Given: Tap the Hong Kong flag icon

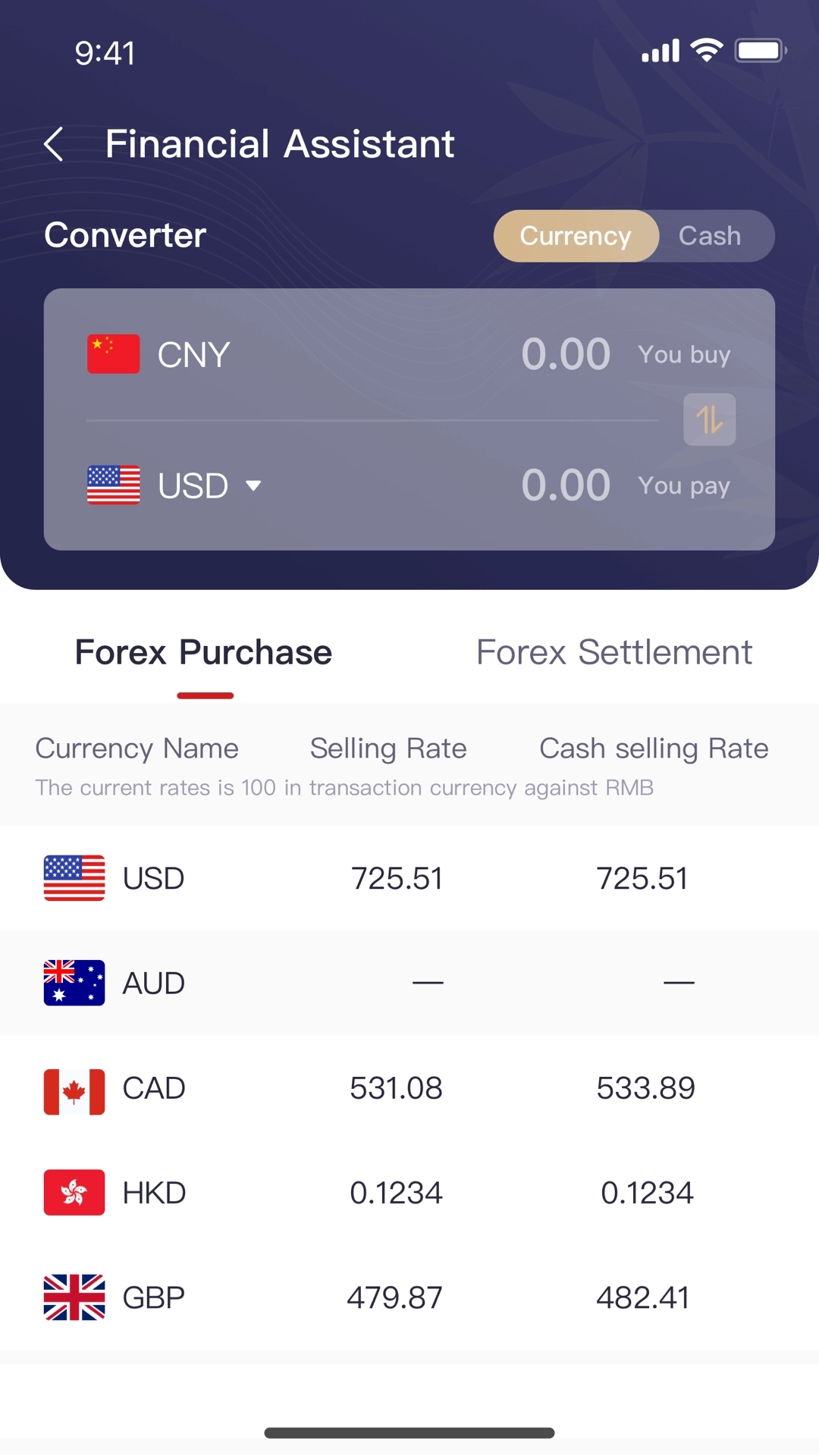Looking at the screenshot, I should 74,1193.
